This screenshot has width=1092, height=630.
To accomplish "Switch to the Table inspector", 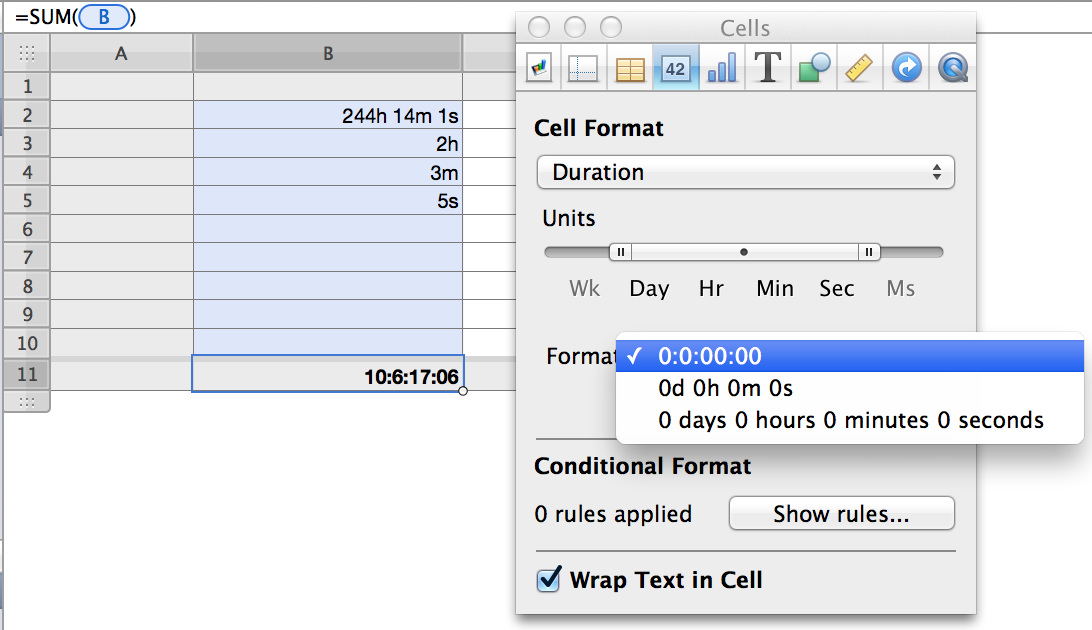I will [629, 68].
